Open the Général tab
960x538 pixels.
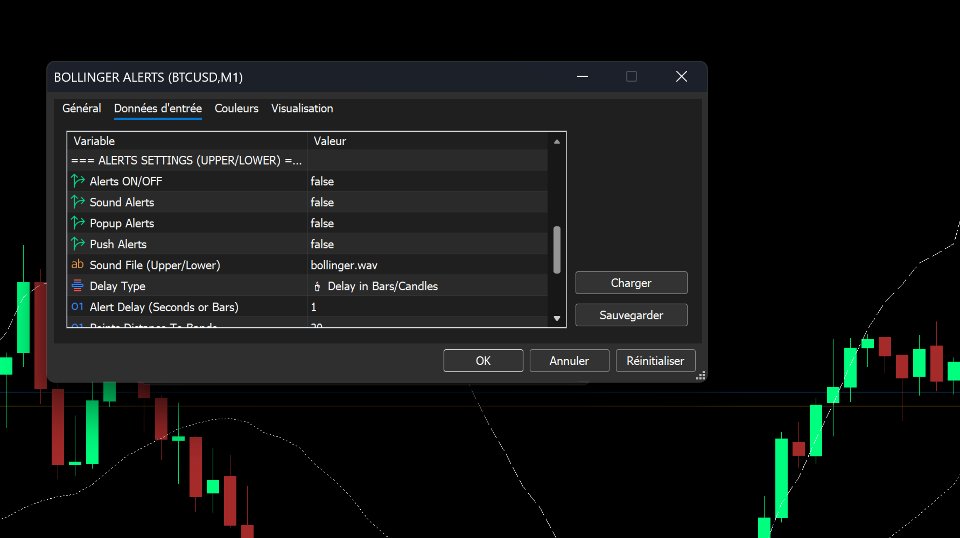(81, 108)
